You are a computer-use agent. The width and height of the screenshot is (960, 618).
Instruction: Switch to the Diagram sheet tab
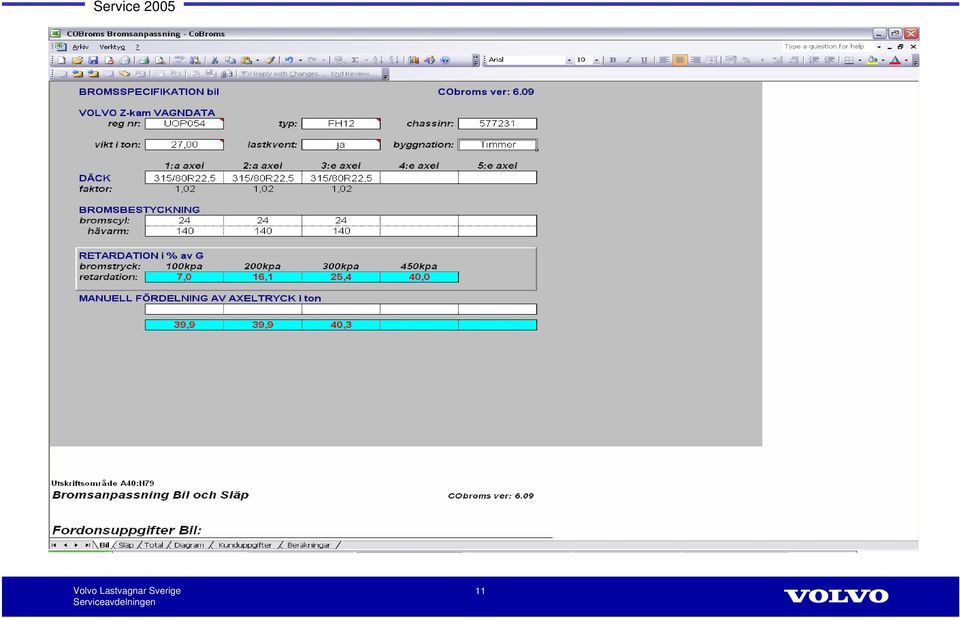point(189,545)
